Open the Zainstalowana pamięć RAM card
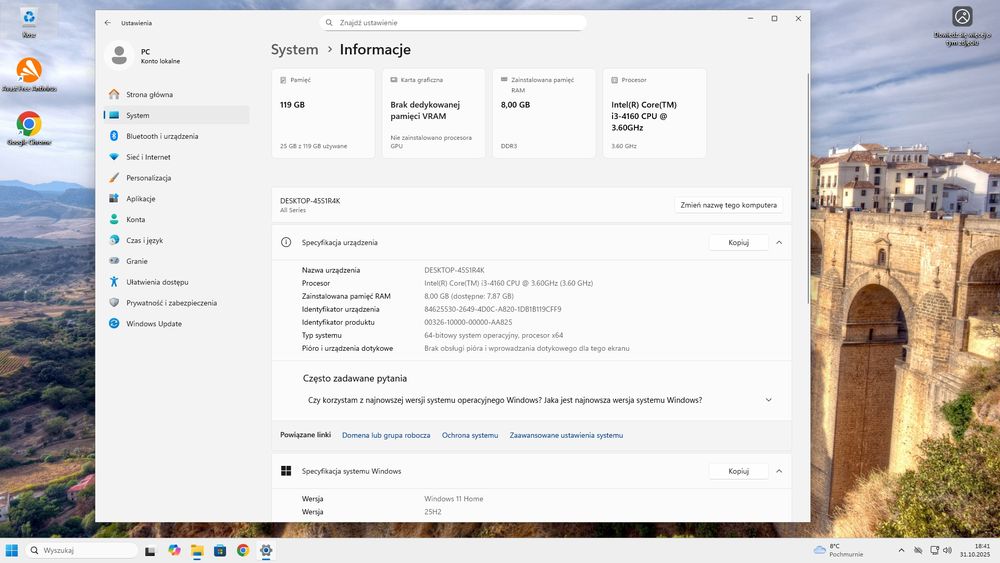Image resolution: width=1000 pixels, height=563 pixels. tap(544, 113)
